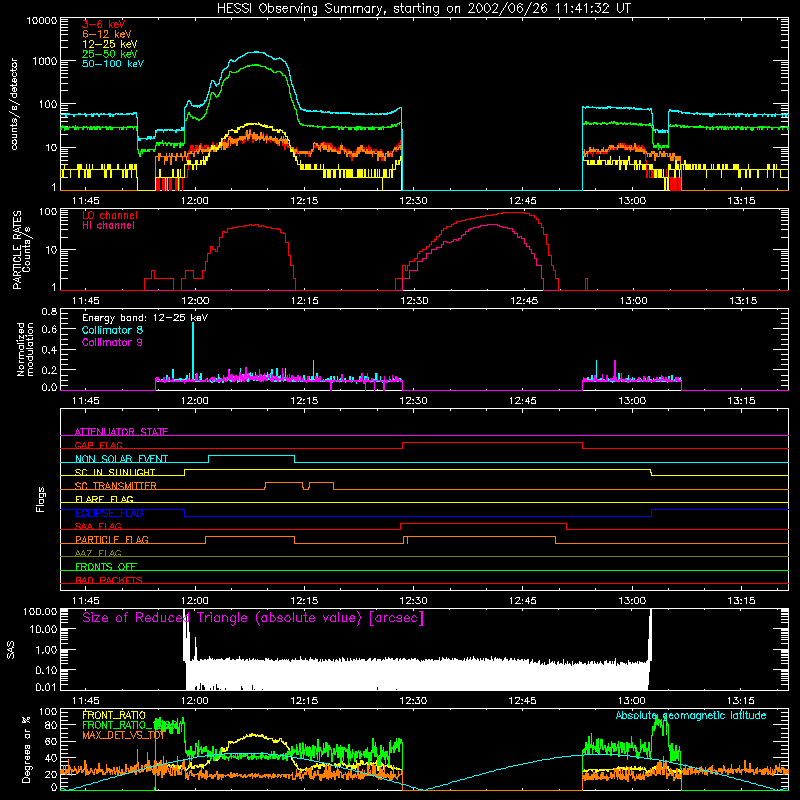Select the SAA_FLAG label

point(98,526)
